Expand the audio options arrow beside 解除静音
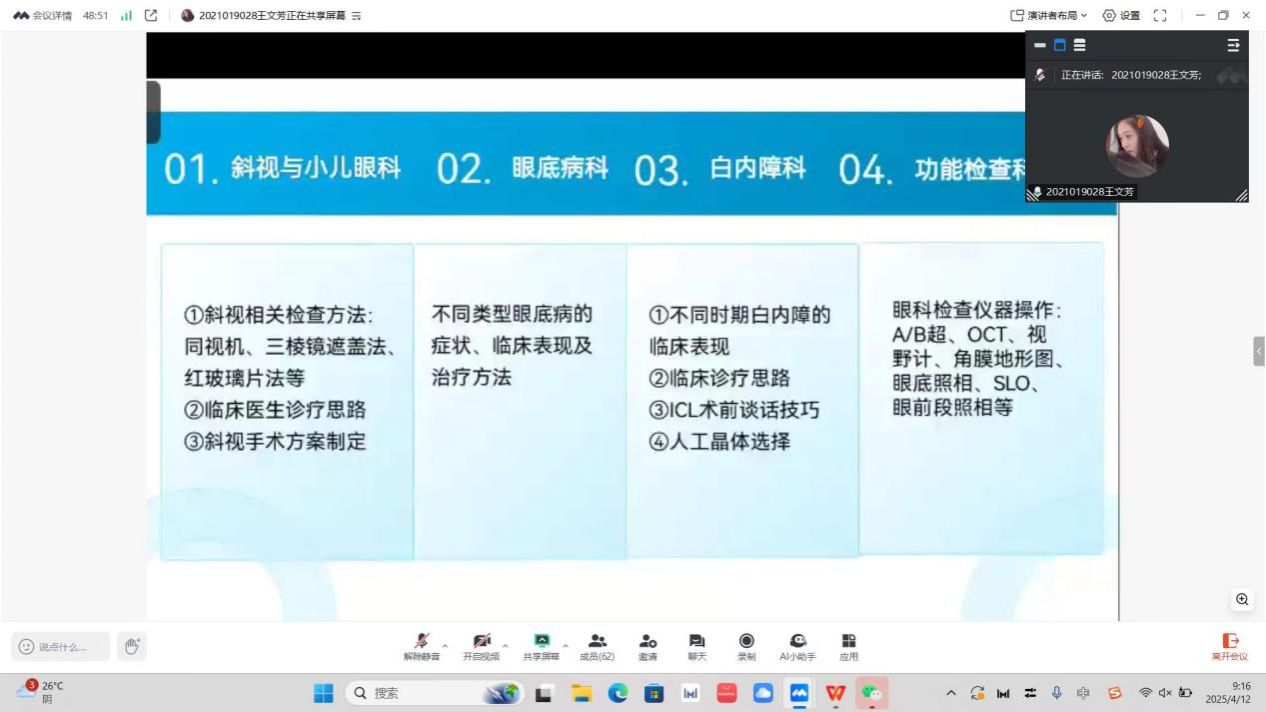Viewport: 1266px width, 712px height. coord(445,641)
